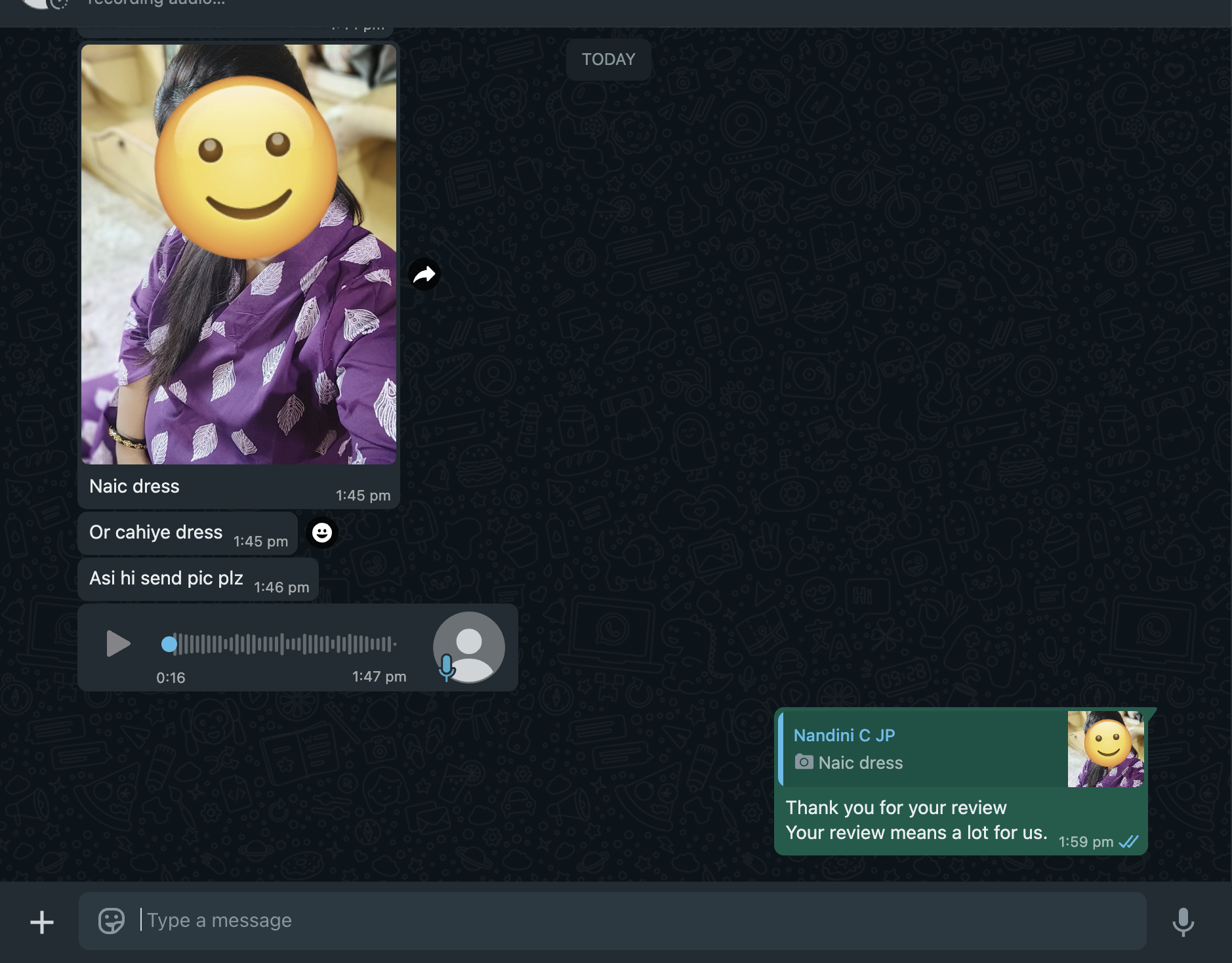Click the small thumbnail in quoted reply
This screenshot has width=1232, height=963.
1105,748
